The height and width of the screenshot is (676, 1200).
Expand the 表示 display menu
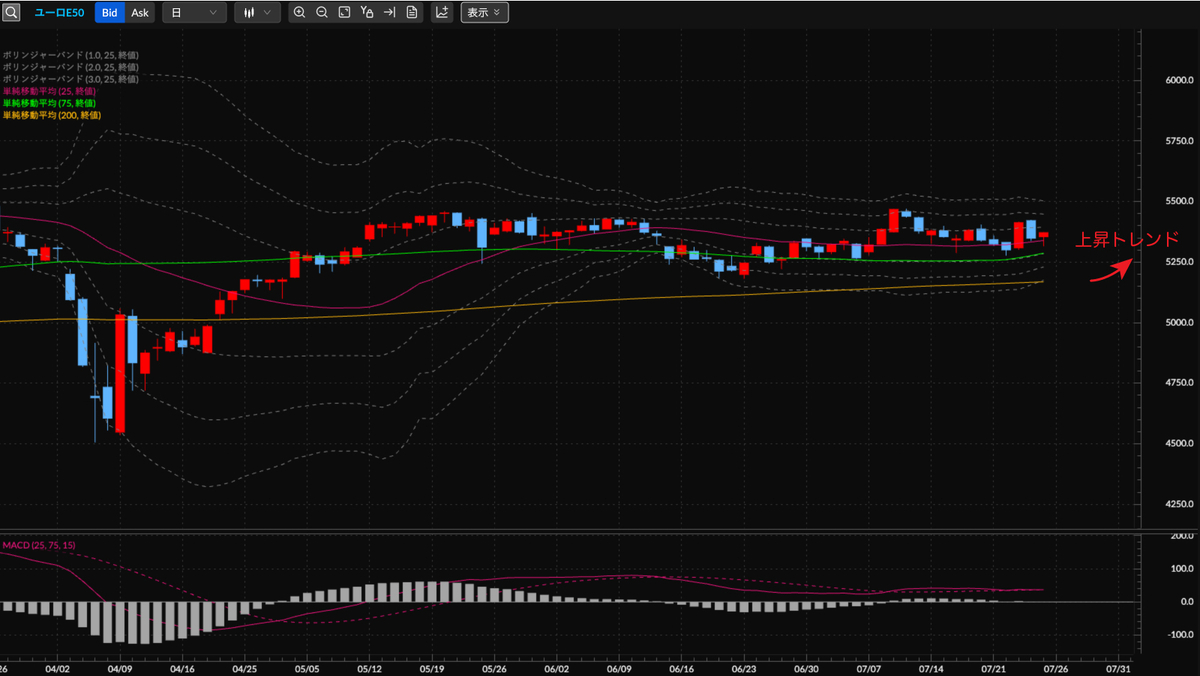point(484,13)
